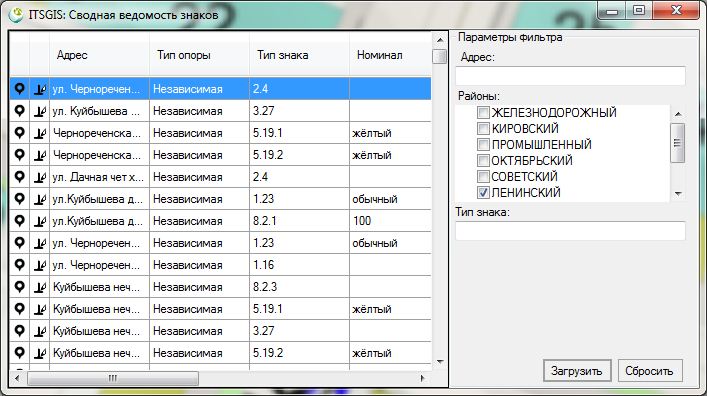Select the '100' nominal cell
The width and height of the screenshot is (707, 396).
[x=390, y=221]
